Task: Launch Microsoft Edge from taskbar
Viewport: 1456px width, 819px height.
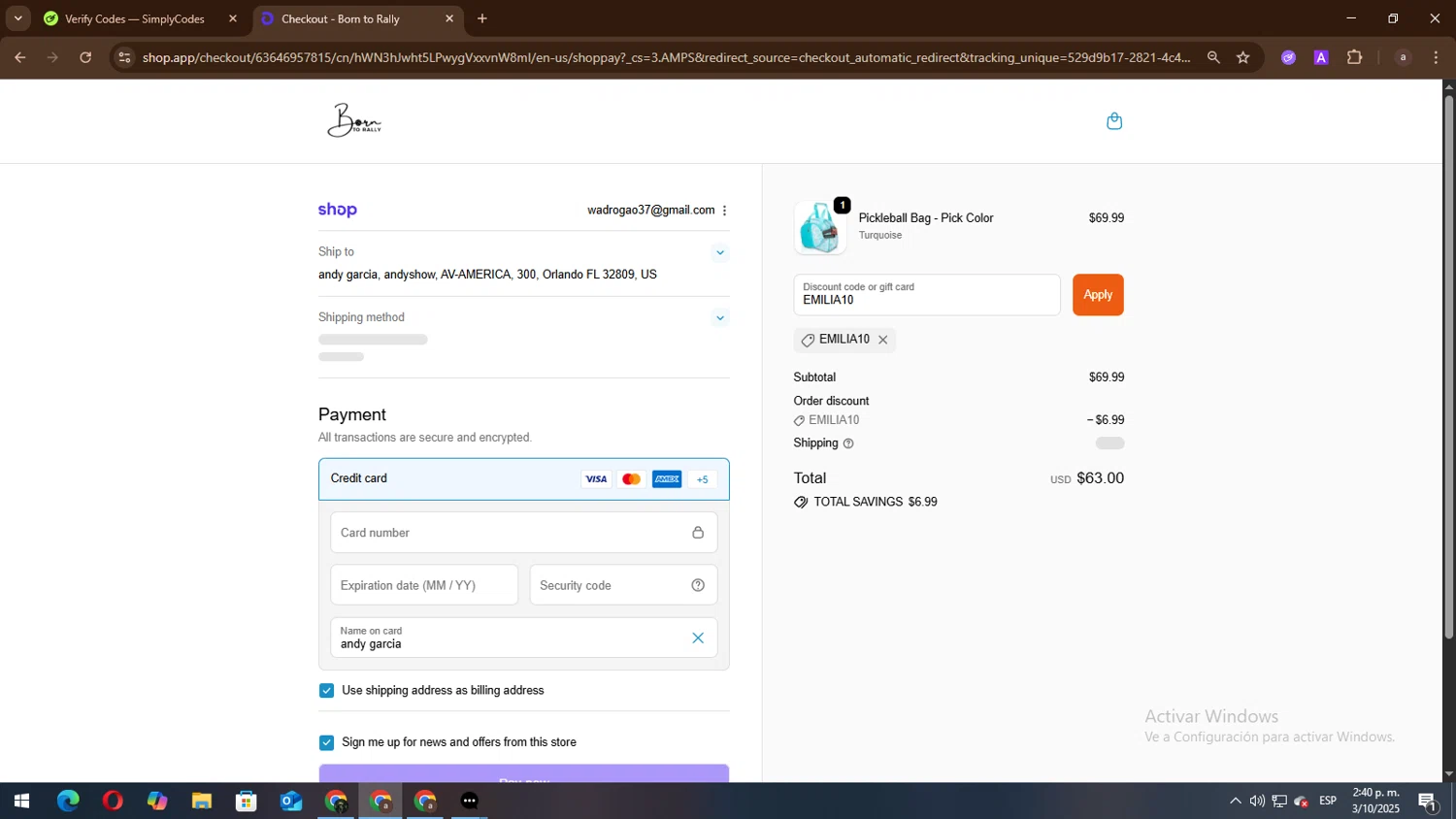Action: (68, 802)
